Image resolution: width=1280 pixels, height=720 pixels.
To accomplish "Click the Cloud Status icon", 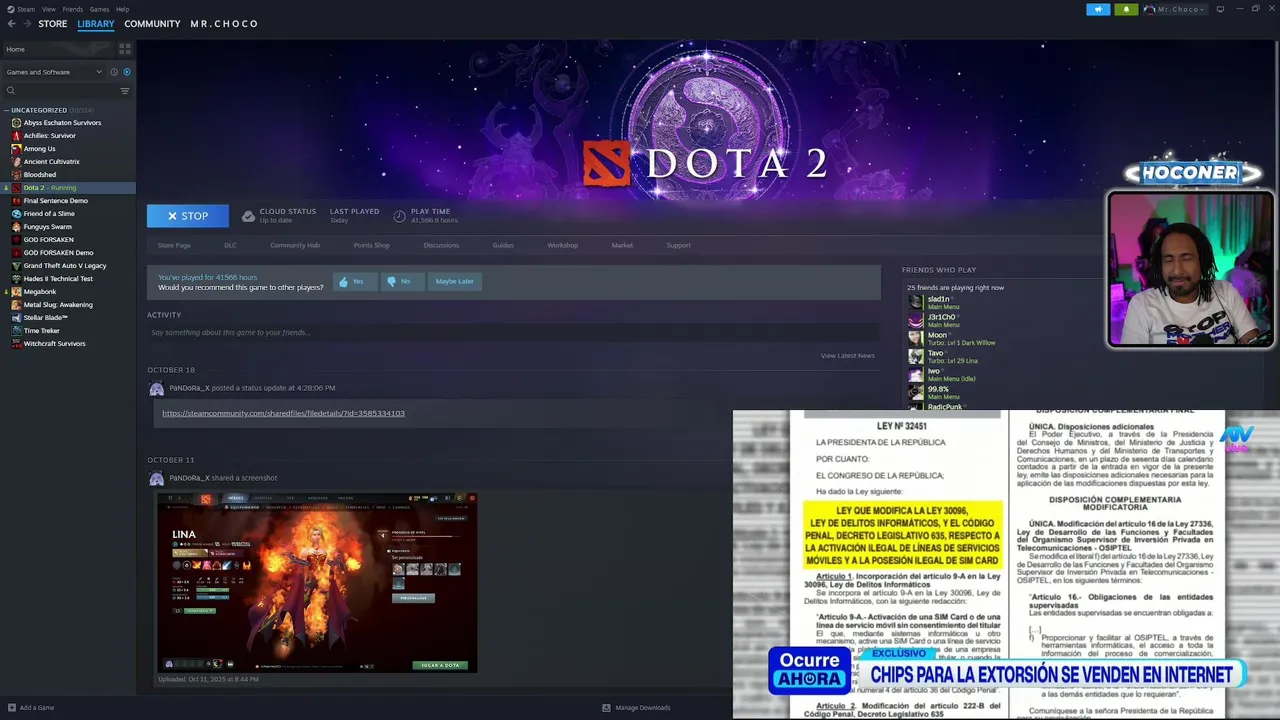I will pyautogui.click(x=249, y=216).
